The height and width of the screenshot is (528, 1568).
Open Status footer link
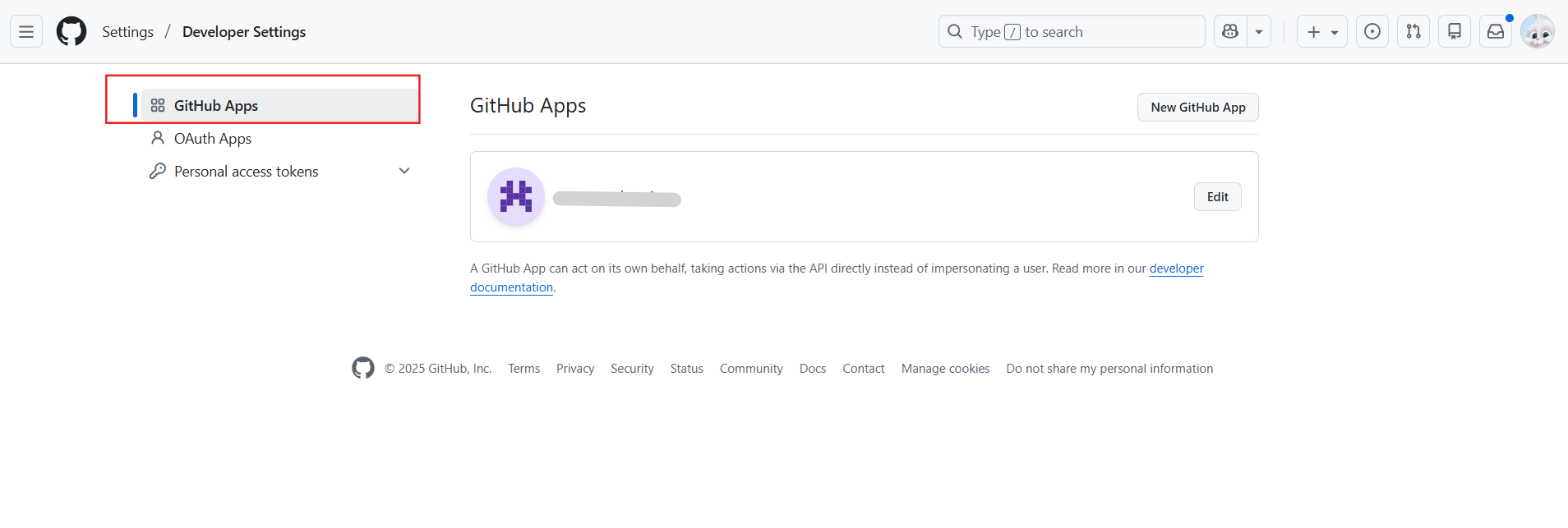click(x=687, y=369)
